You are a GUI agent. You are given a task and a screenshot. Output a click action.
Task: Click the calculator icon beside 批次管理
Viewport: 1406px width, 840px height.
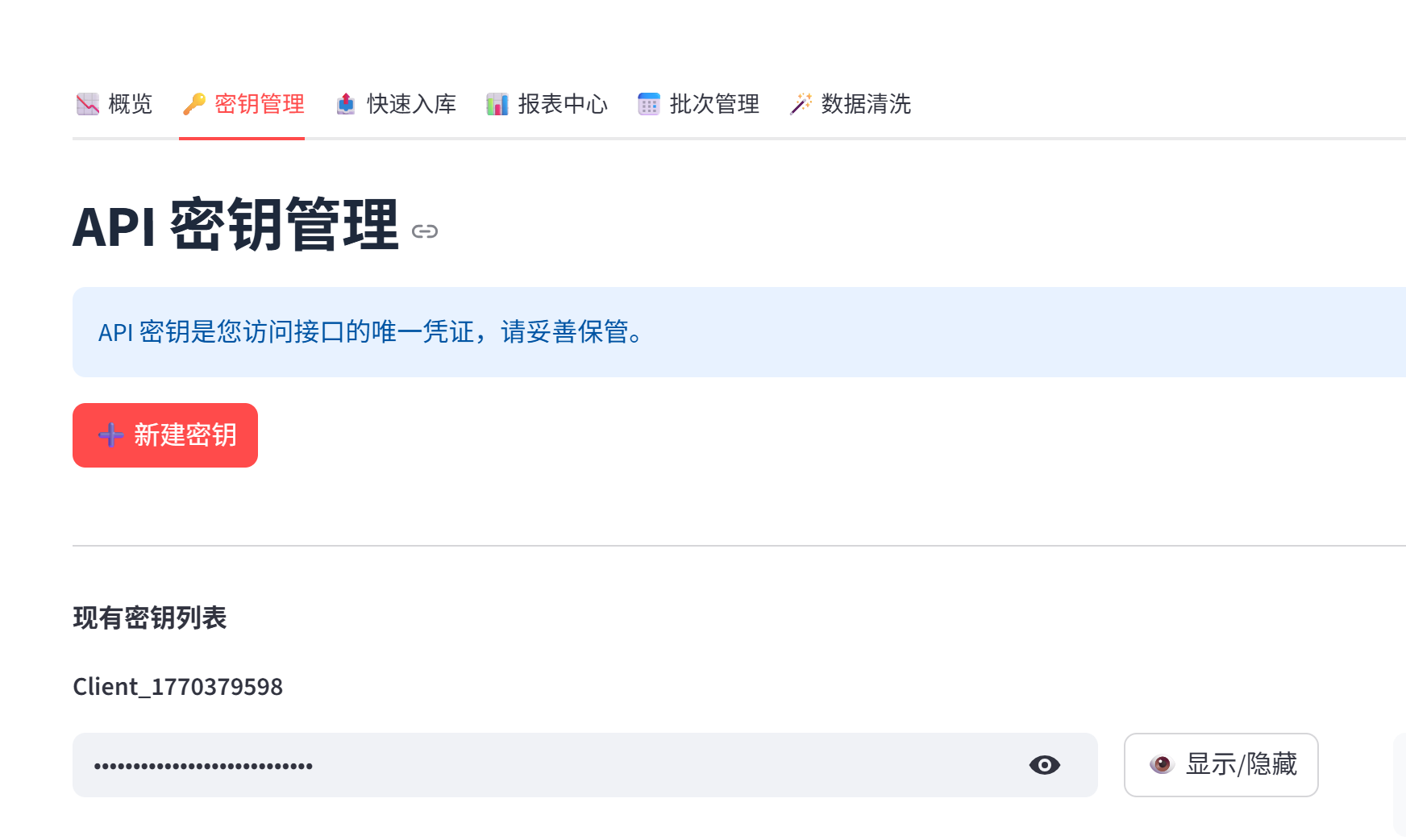click(648, 103)
